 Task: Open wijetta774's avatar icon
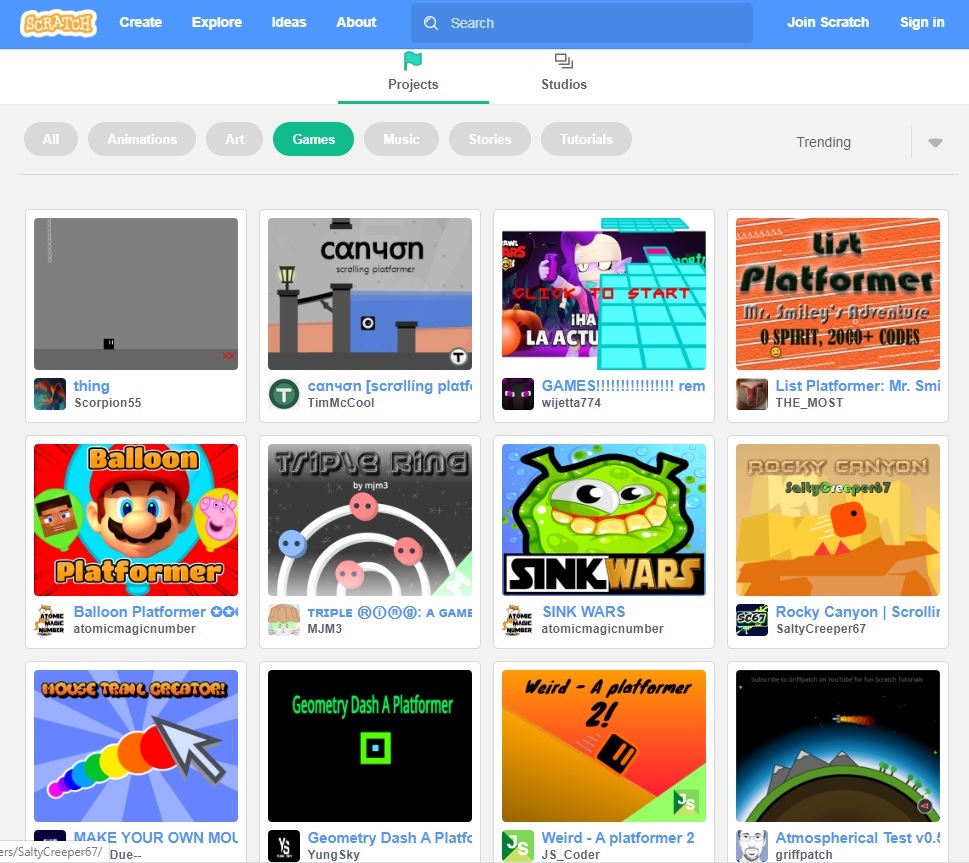tap(518, 394)
